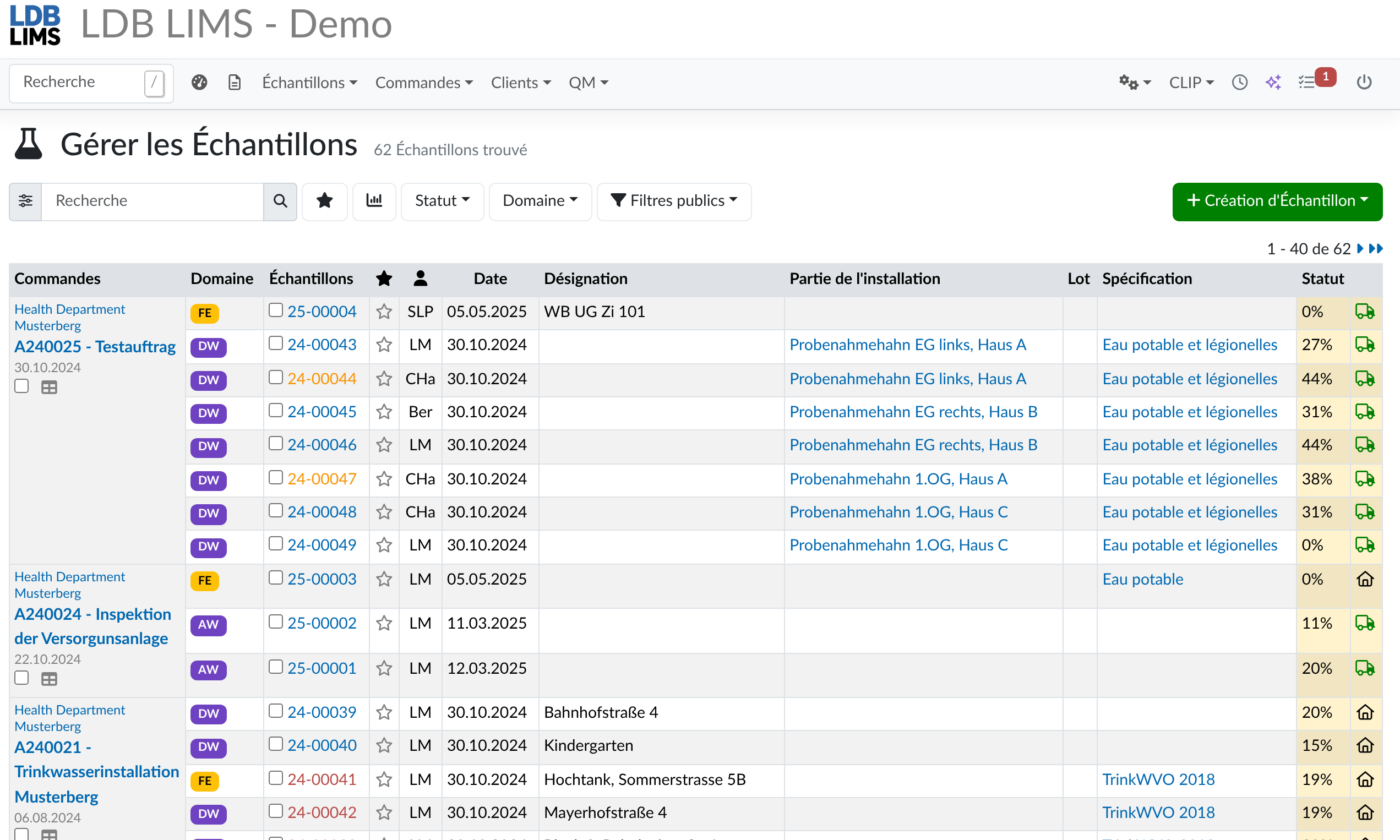Star sample 24-00046 as favorite
The height and width of the screenshot is (840, 1400).
click(384, 445)
